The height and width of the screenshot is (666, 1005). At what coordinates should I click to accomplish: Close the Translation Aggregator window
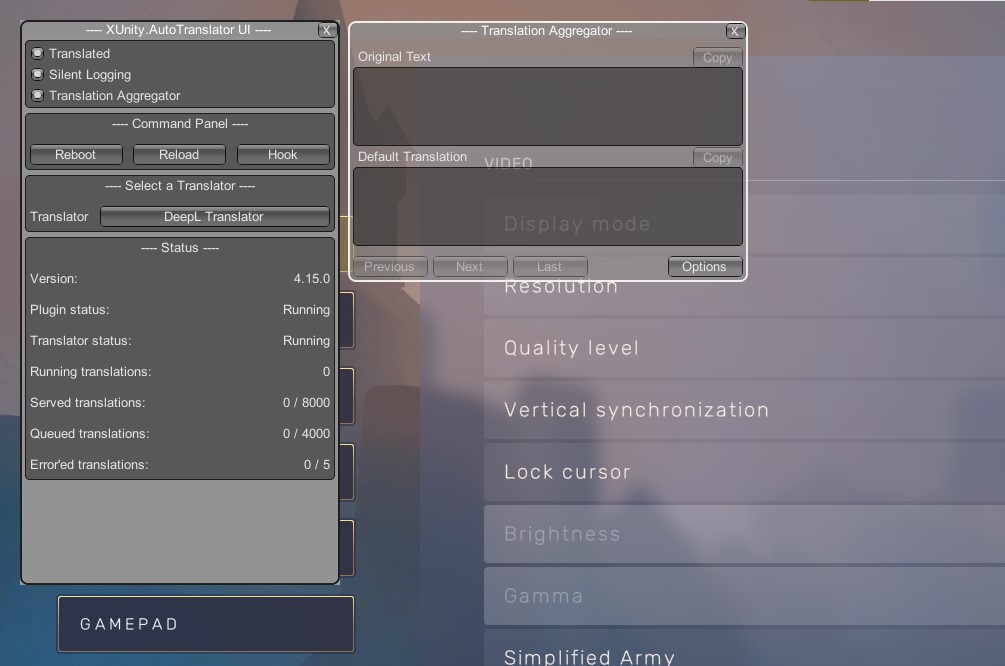pos(735,31)
